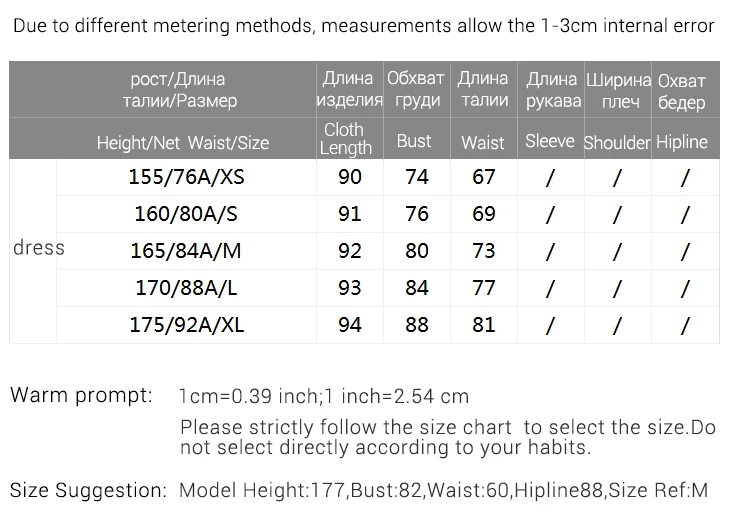Click the Hipline column header

click(x=682, y=141)
